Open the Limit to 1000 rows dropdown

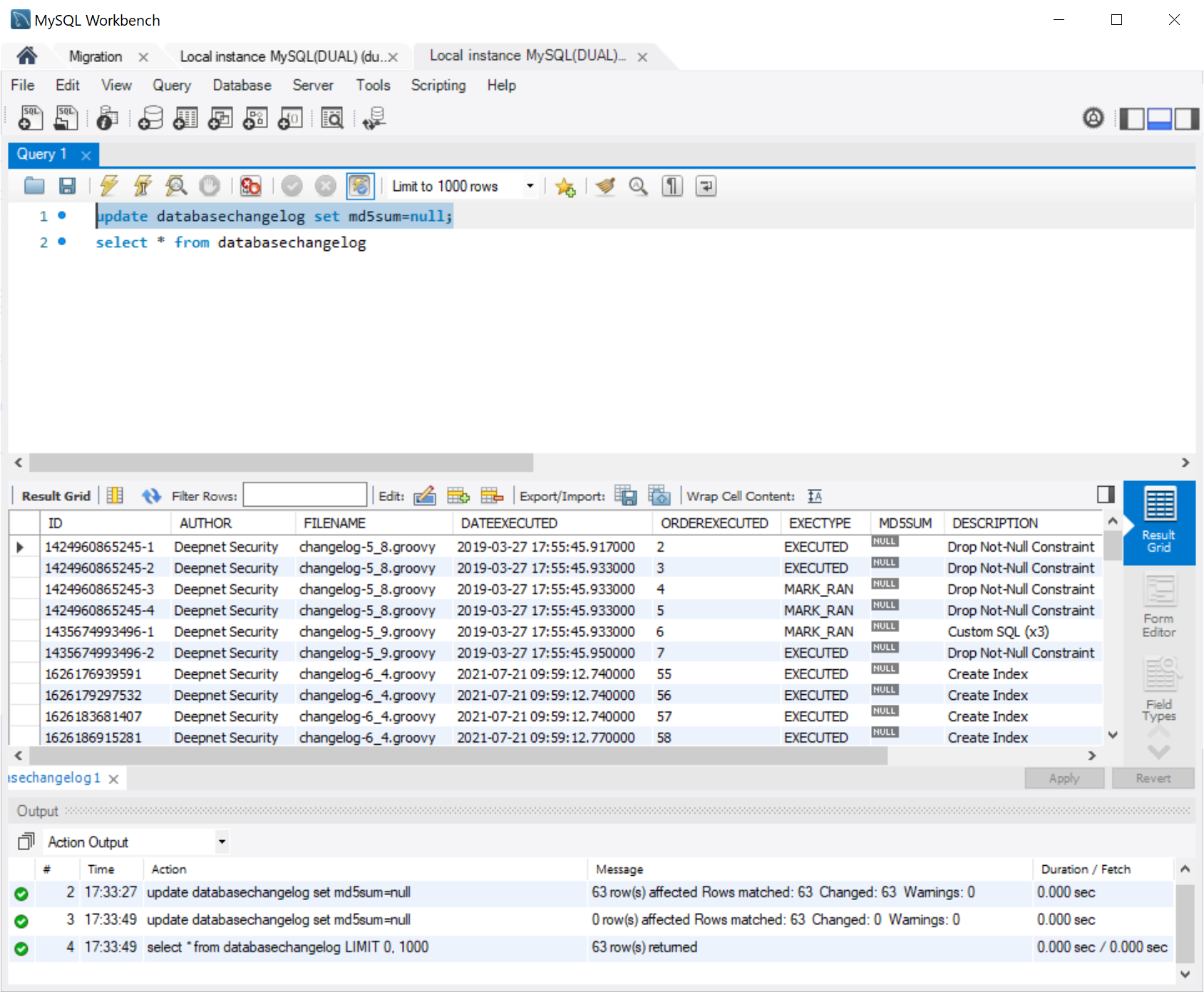(x=530, y=186)
